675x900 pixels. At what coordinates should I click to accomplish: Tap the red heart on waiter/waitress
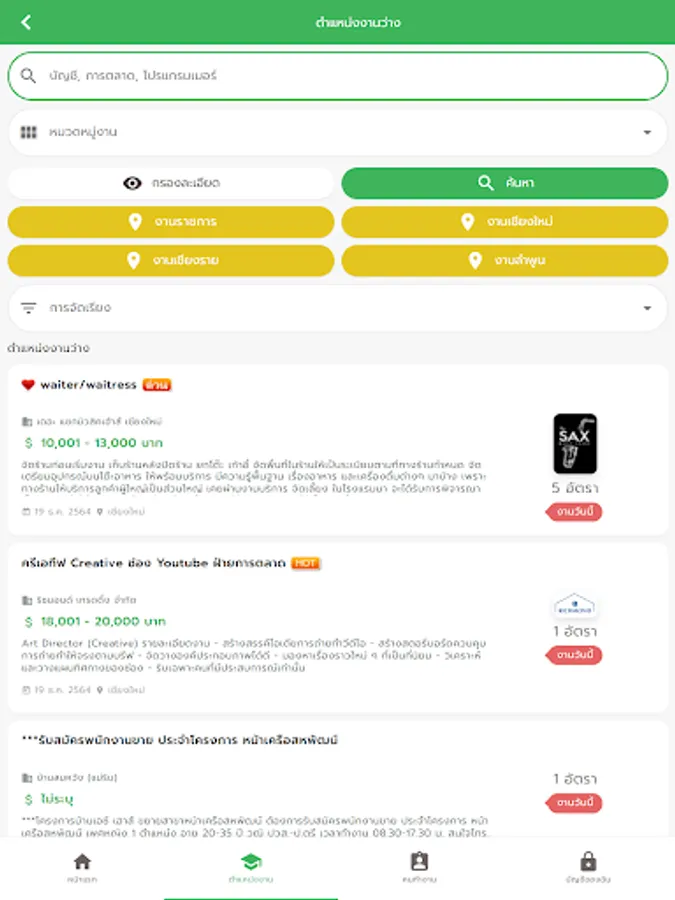point(28,384)
